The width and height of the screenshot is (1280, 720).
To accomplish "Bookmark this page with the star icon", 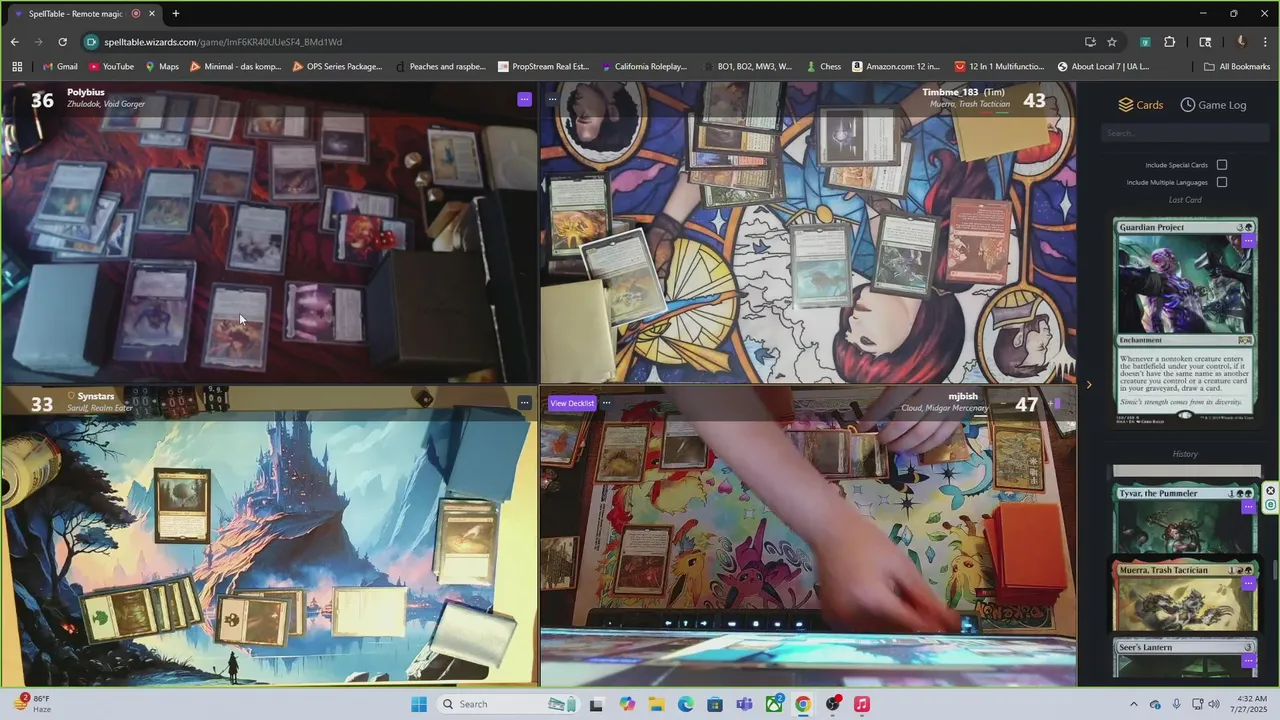I will (1112, 42).
